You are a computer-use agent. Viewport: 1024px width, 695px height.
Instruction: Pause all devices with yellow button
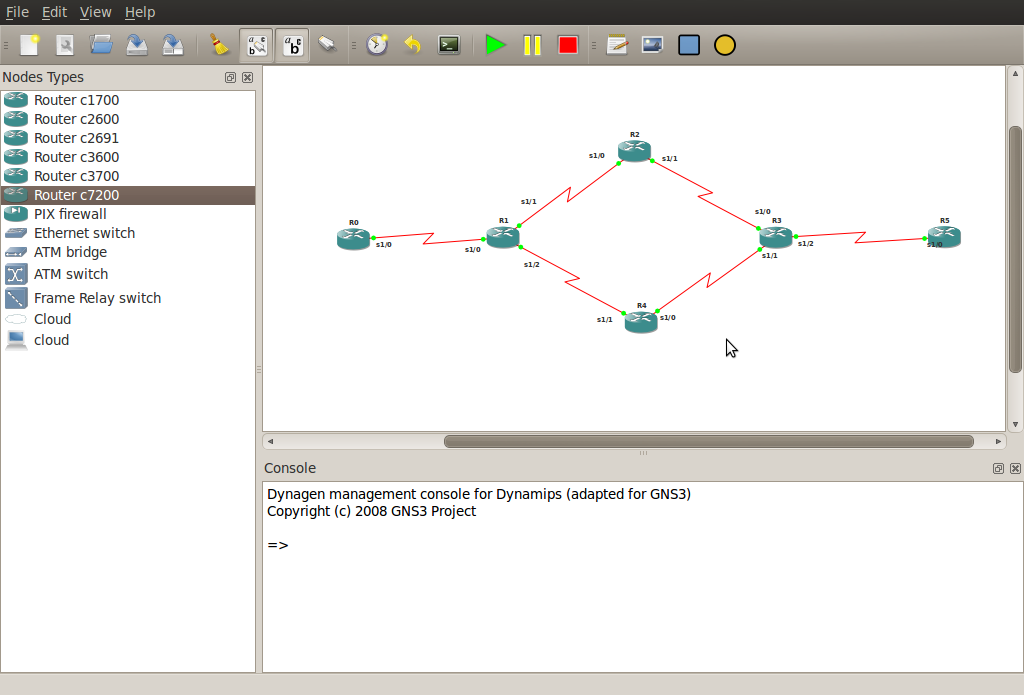click(532, 45)
